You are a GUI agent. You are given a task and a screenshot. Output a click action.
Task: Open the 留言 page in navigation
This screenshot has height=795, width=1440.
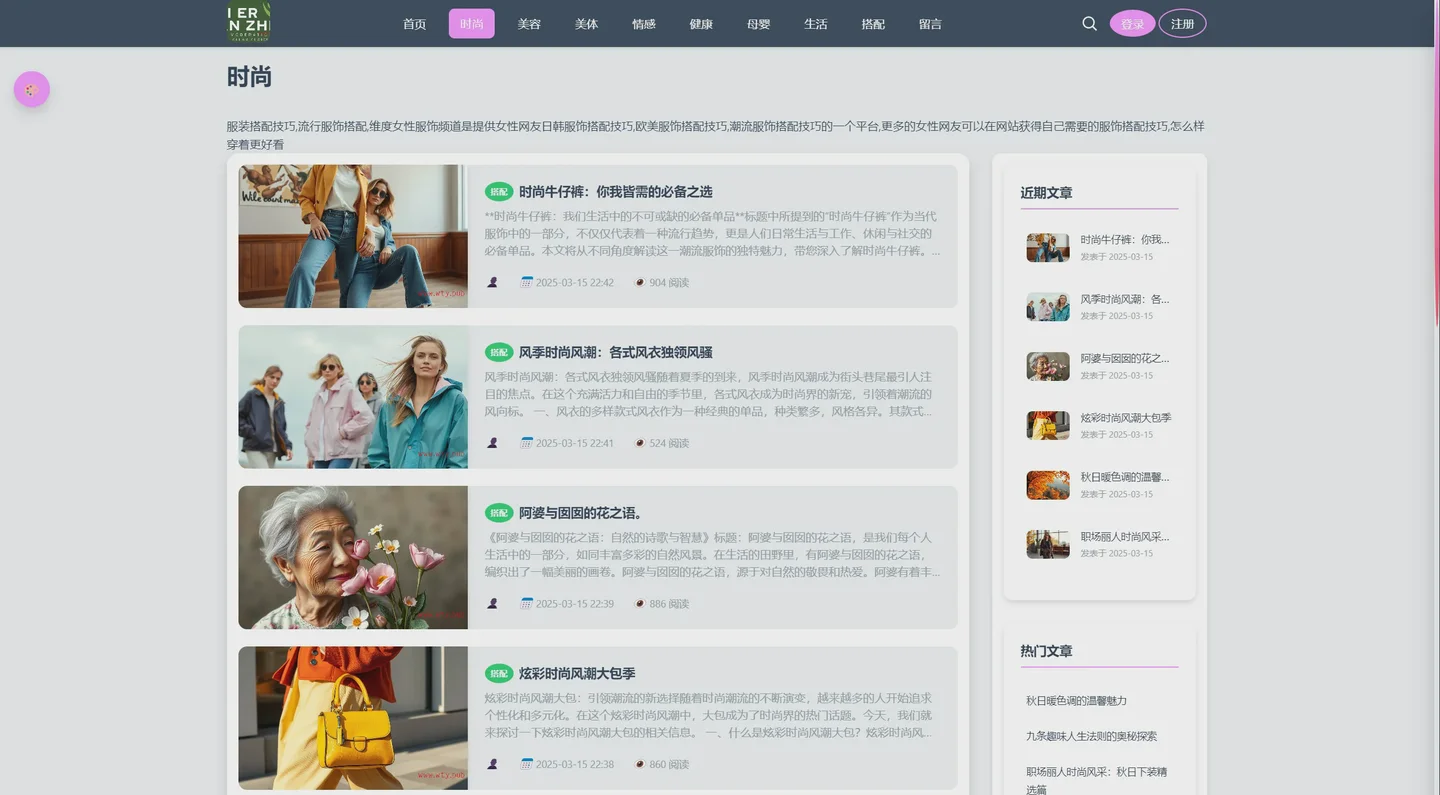tap(930, 24)
